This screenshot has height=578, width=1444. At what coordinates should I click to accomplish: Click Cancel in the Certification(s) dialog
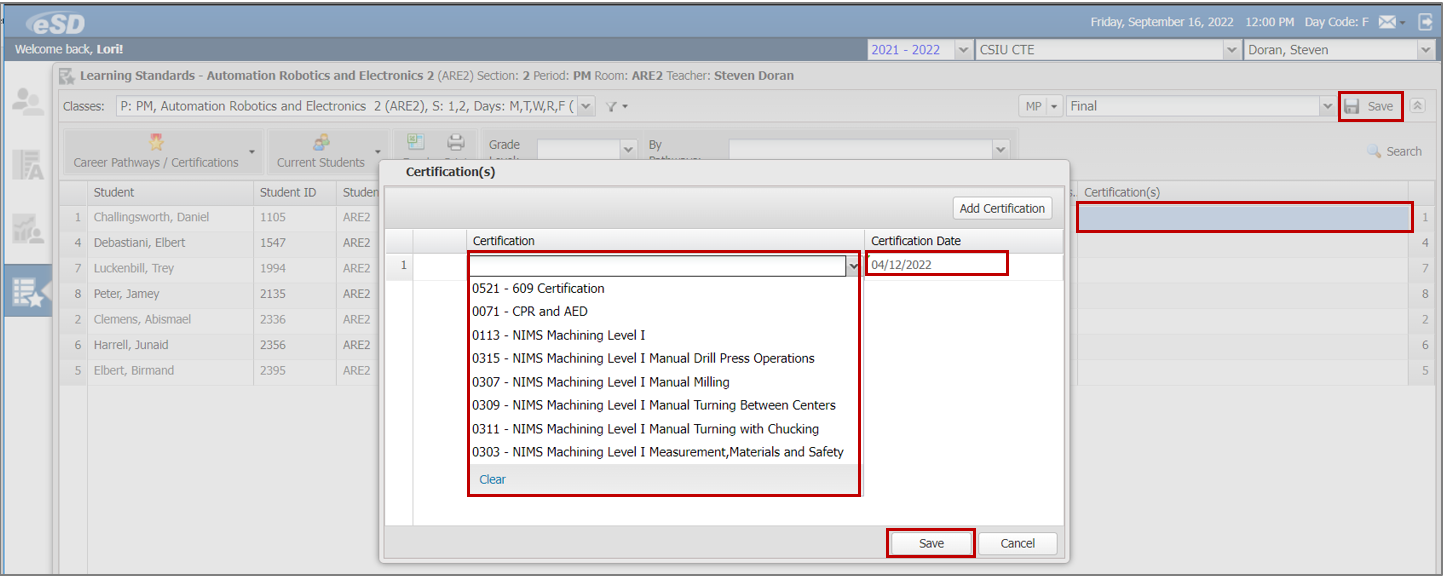click(x=1017, y=543)
